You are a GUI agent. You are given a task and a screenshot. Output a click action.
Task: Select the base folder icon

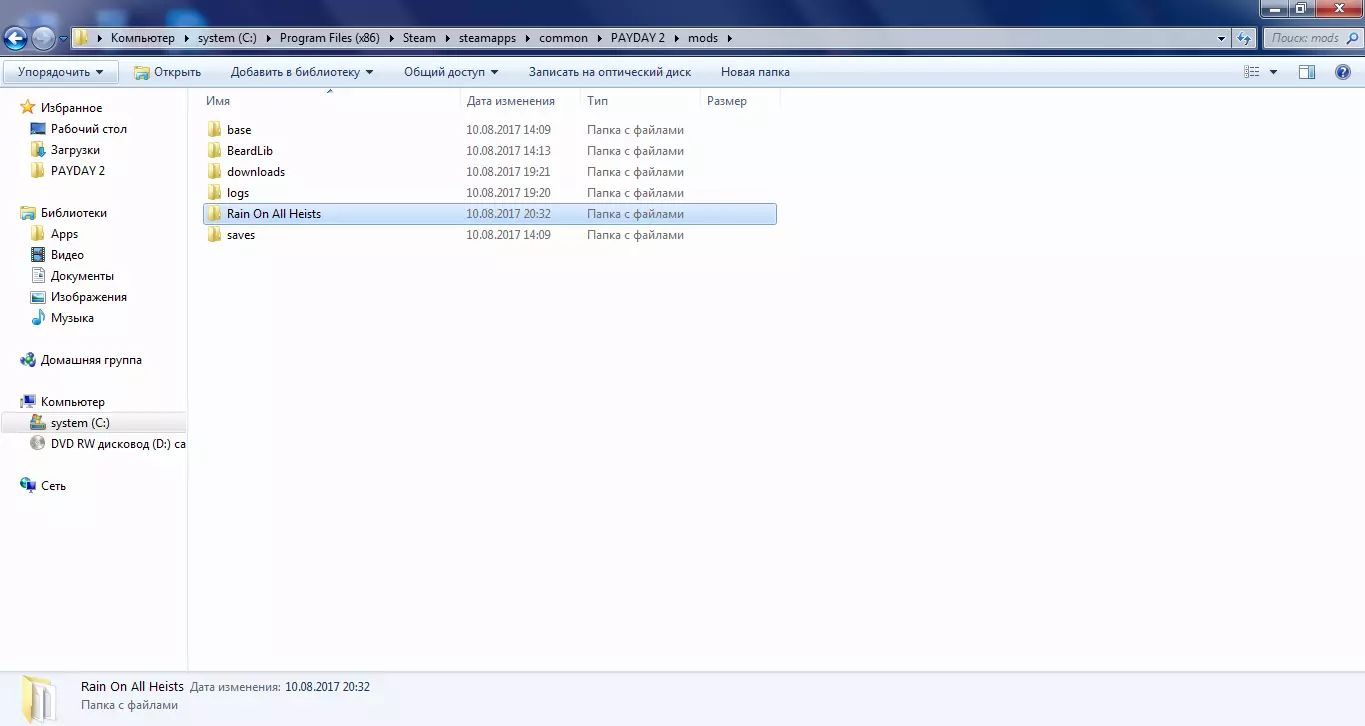(x=214, y=130)
